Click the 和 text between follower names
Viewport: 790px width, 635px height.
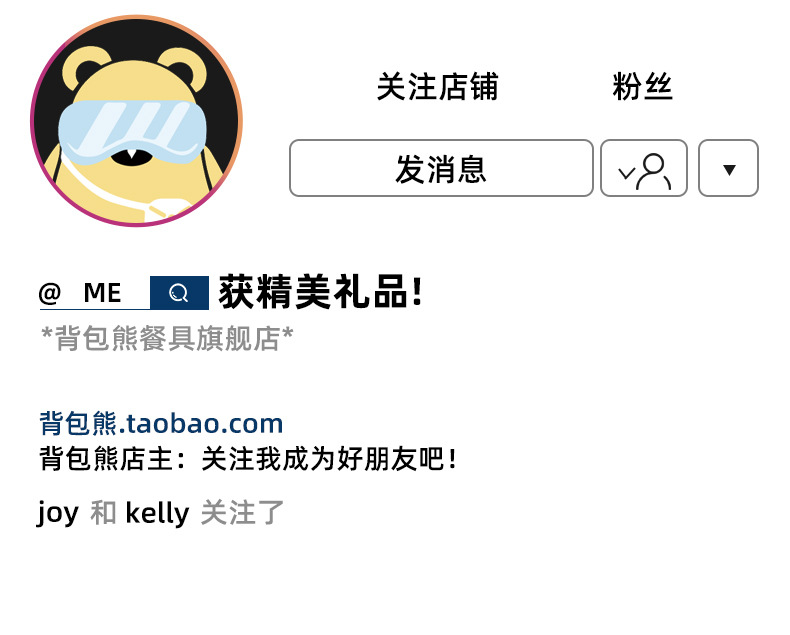pos(103,513)
